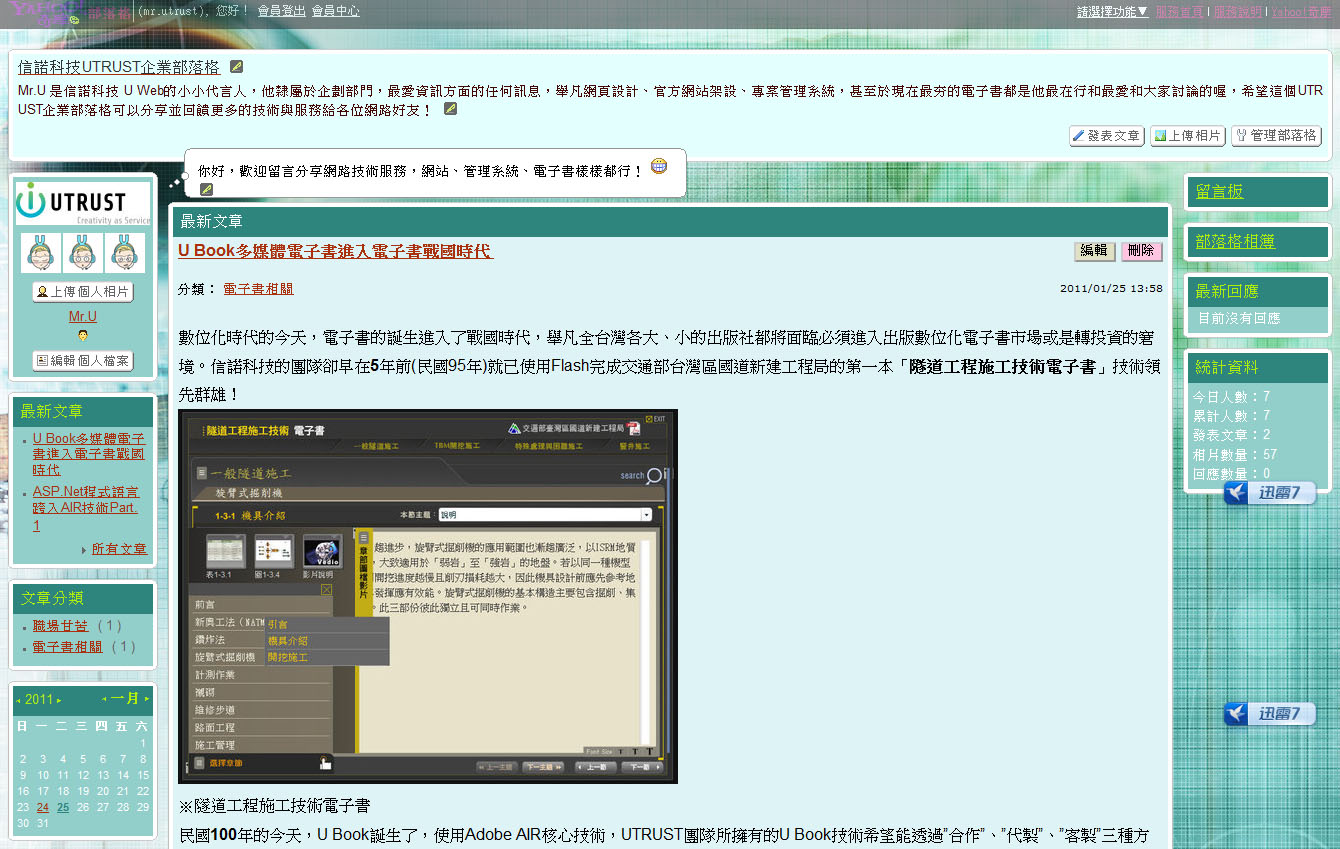Click the 發表文章：2 statistic
The height and width of the screenshot is (849, 1340).
pyautogui.click(x=1231, y=435)
